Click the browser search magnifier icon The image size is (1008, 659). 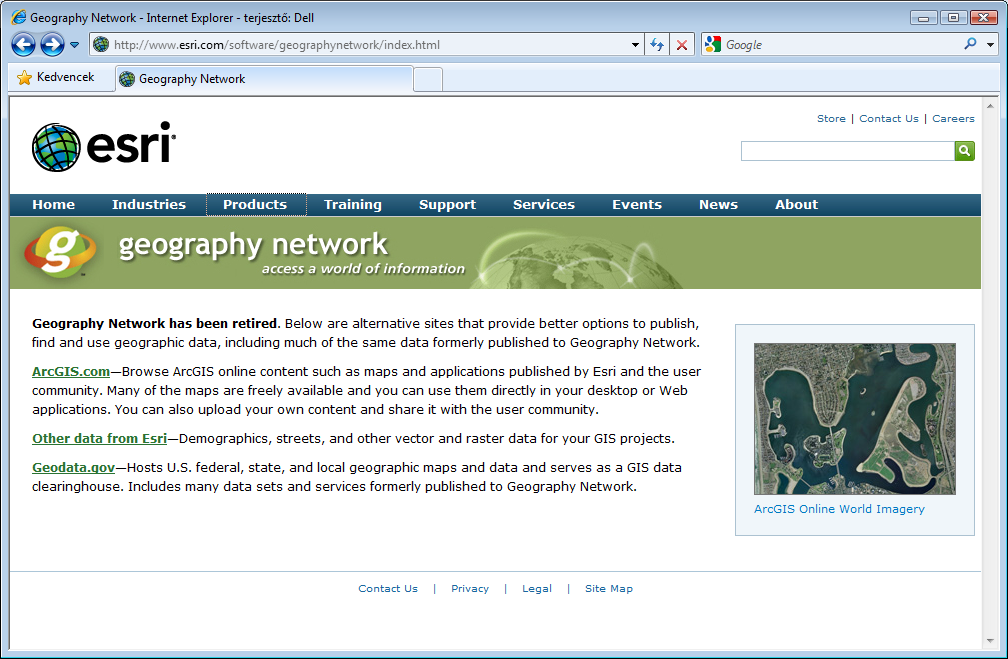click(x=970, y=44)
